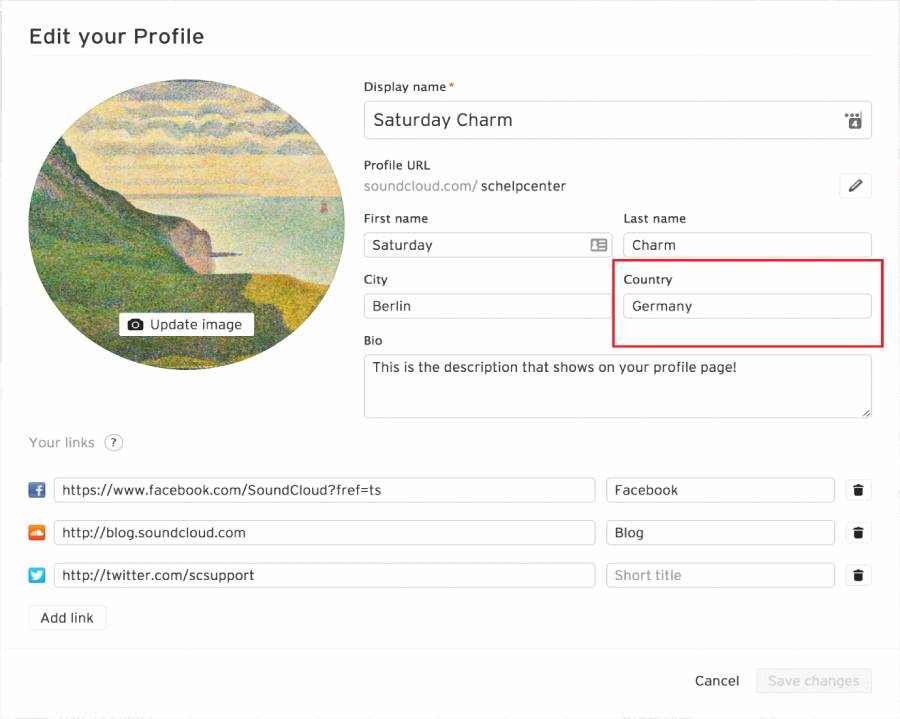Open the Your links help question mark
Viewport: 900px width, 719px height.
point(114,442)
